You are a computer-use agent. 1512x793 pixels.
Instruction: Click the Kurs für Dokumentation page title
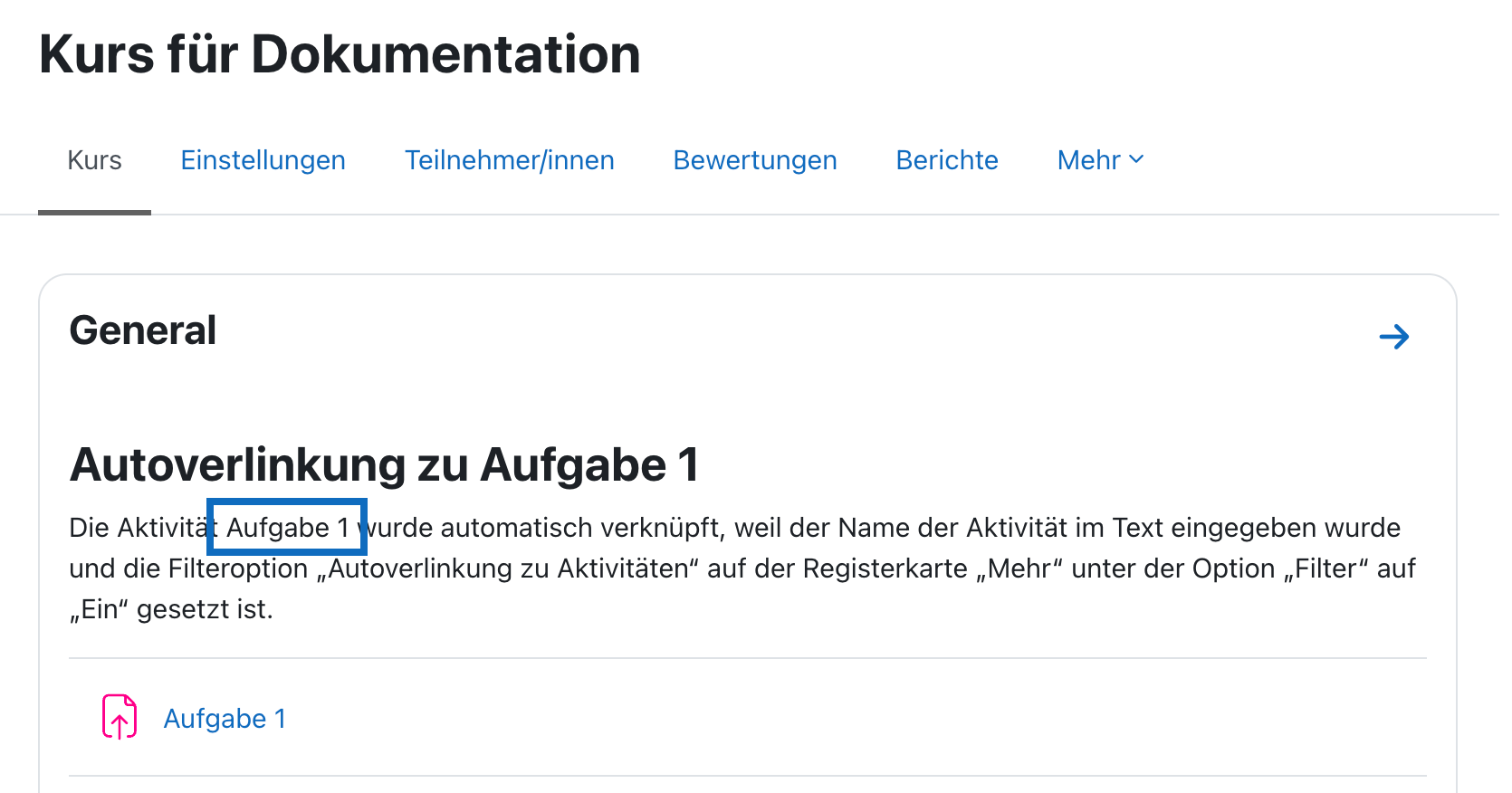click(340, 54)
